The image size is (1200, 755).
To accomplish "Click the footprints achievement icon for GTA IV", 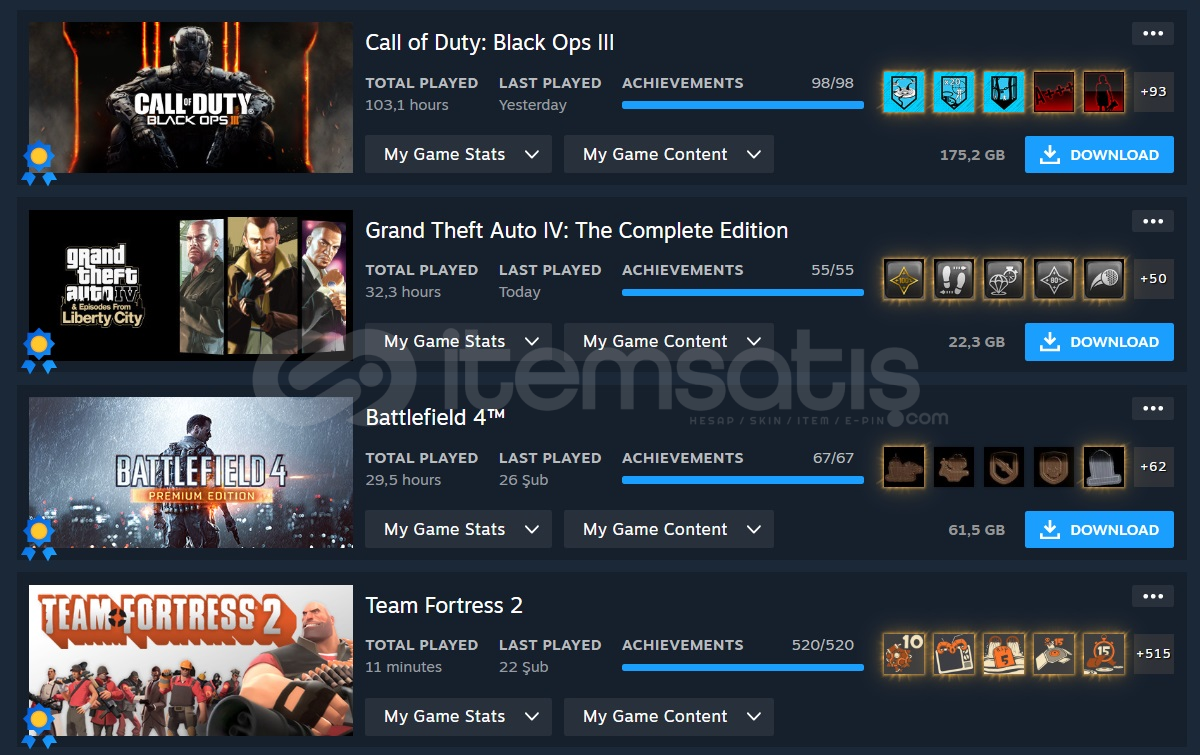I will (x=954, y=279).
